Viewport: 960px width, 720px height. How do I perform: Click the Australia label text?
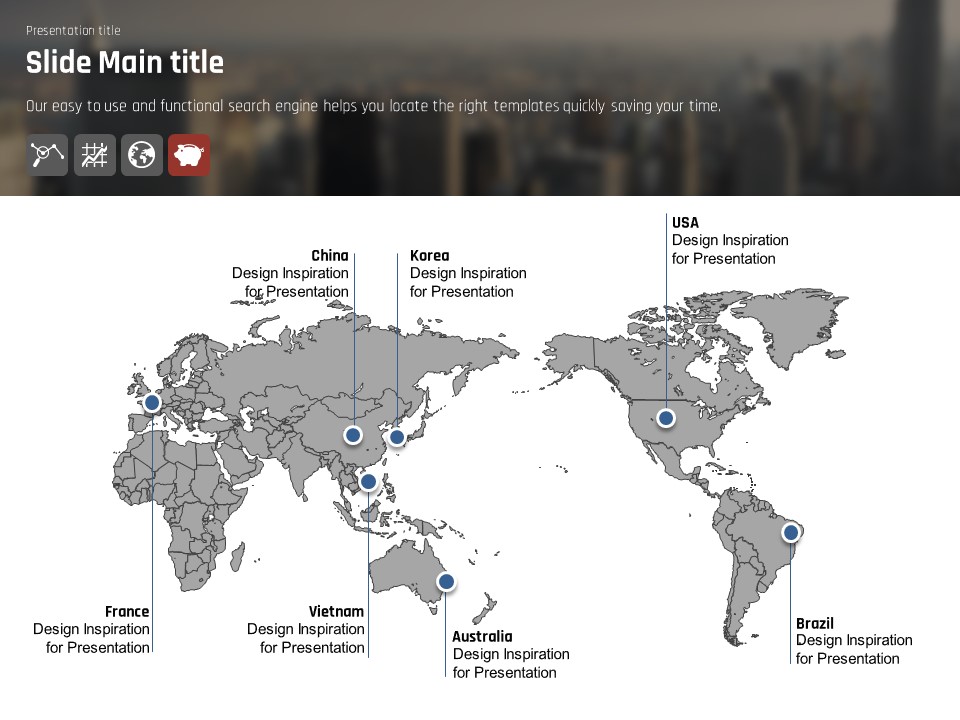coord(482,637)
